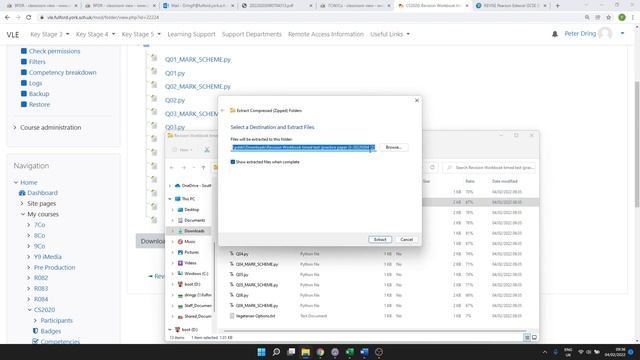640x360 pixels.
Task: Open Badges under CS2020
Action: point(51,331)
